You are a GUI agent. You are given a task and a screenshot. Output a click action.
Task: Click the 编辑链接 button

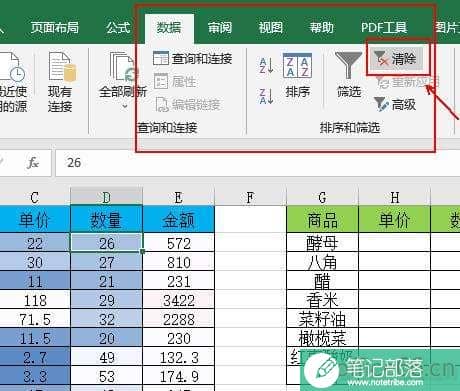click(188, 105)
